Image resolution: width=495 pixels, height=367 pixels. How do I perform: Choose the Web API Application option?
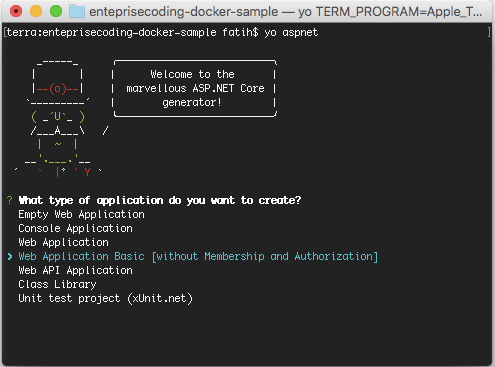(75, 271)
